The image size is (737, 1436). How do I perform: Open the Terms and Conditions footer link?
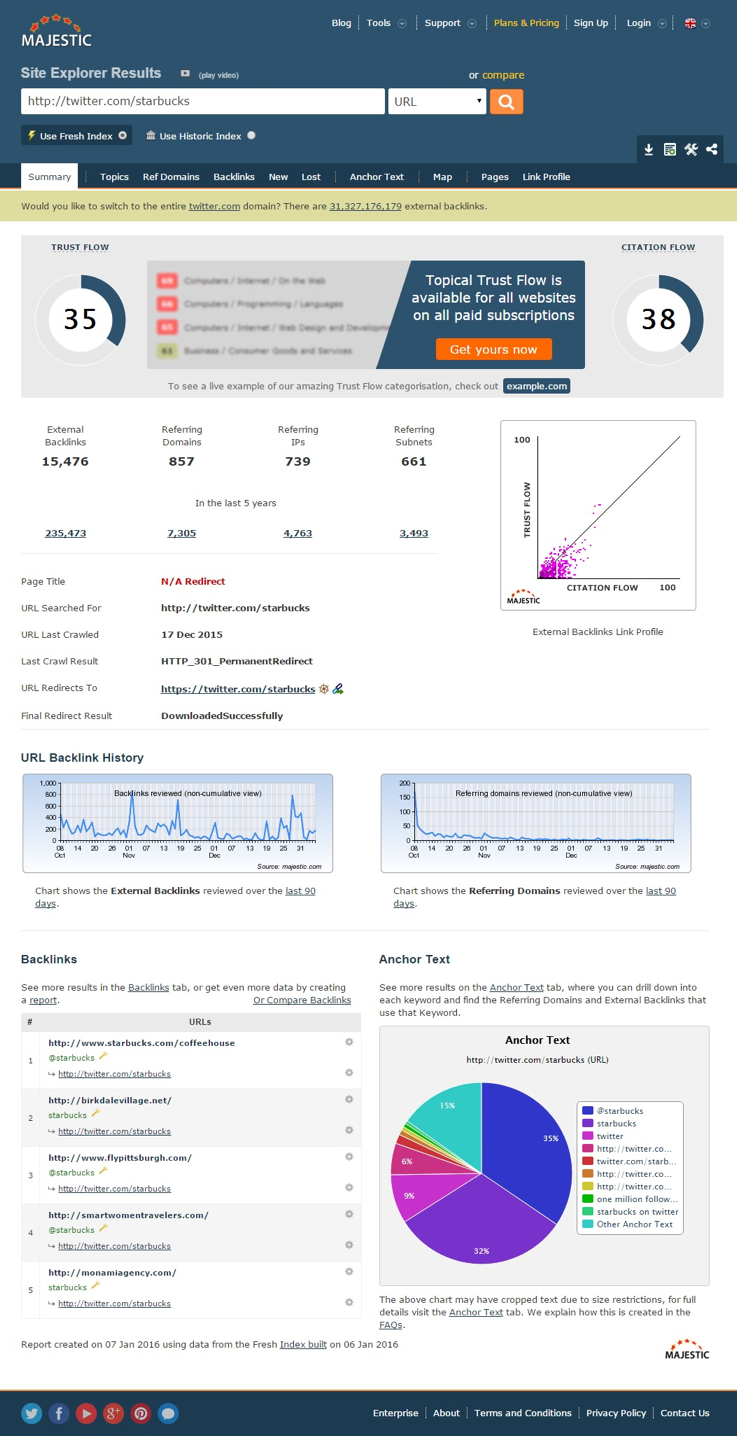coord(523,1413)
